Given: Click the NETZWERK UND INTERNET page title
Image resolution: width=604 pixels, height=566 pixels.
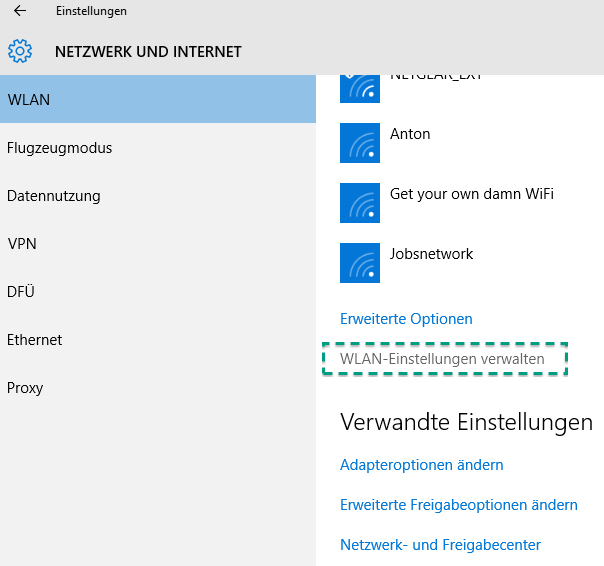Looking at the screenshot, I should (x=148, y=52).
